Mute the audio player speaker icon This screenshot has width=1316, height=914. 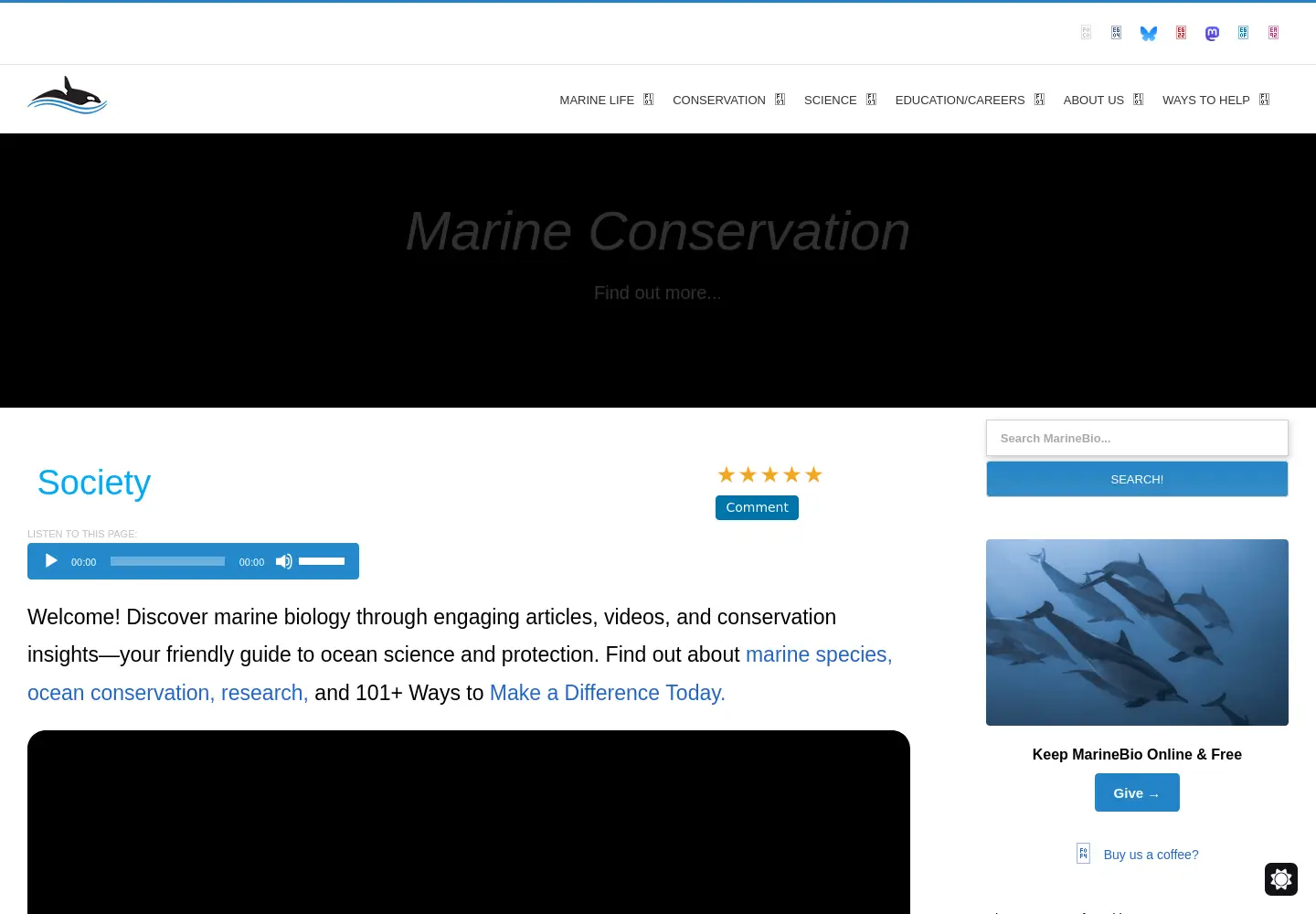284,561
